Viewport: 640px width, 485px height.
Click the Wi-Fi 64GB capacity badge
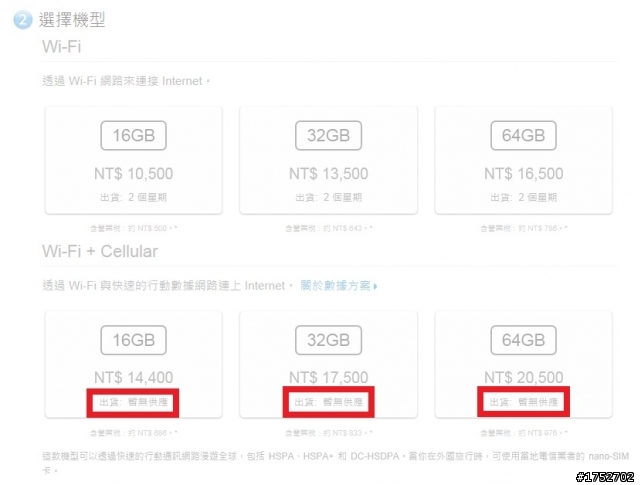coord(523,136)
